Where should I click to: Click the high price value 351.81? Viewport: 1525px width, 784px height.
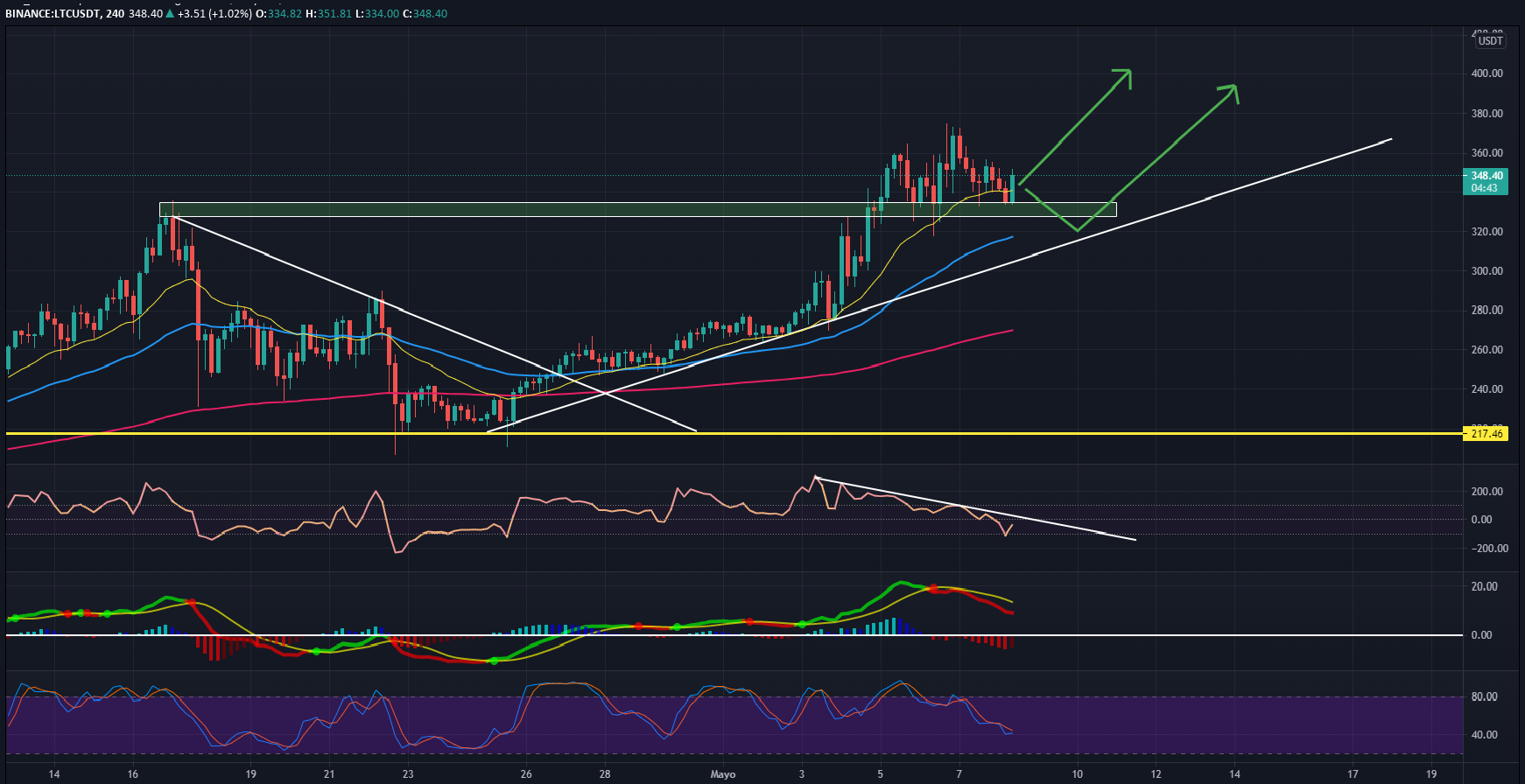pos(334,14)
